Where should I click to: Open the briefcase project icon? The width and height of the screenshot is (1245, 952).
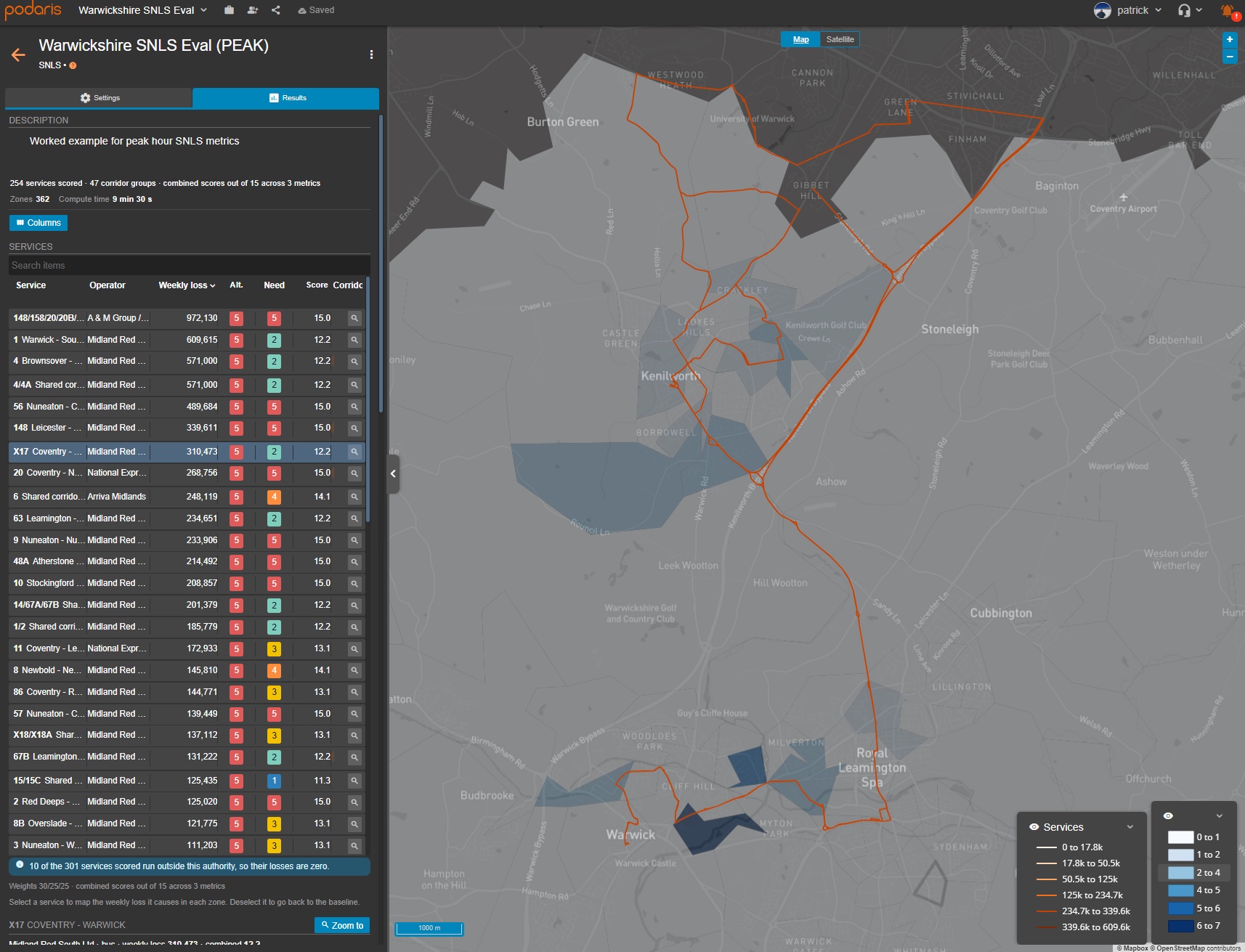[229, 10]
